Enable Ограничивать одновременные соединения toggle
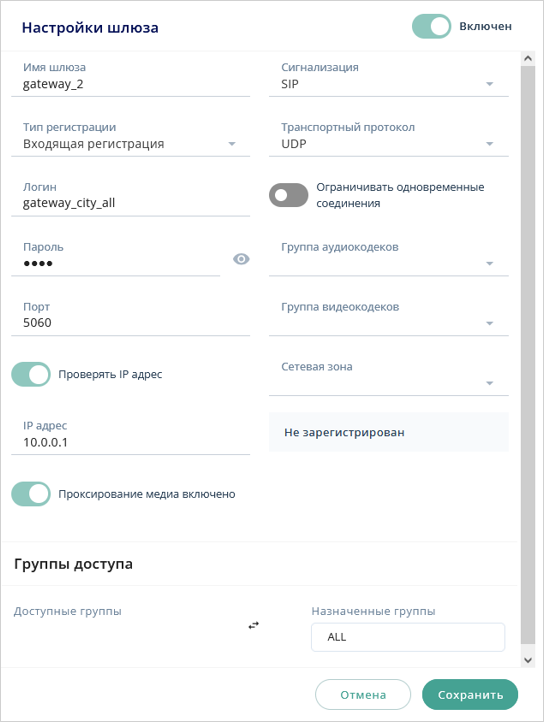The height and width of the screenshot is (722, 544). tap(289, 195)
